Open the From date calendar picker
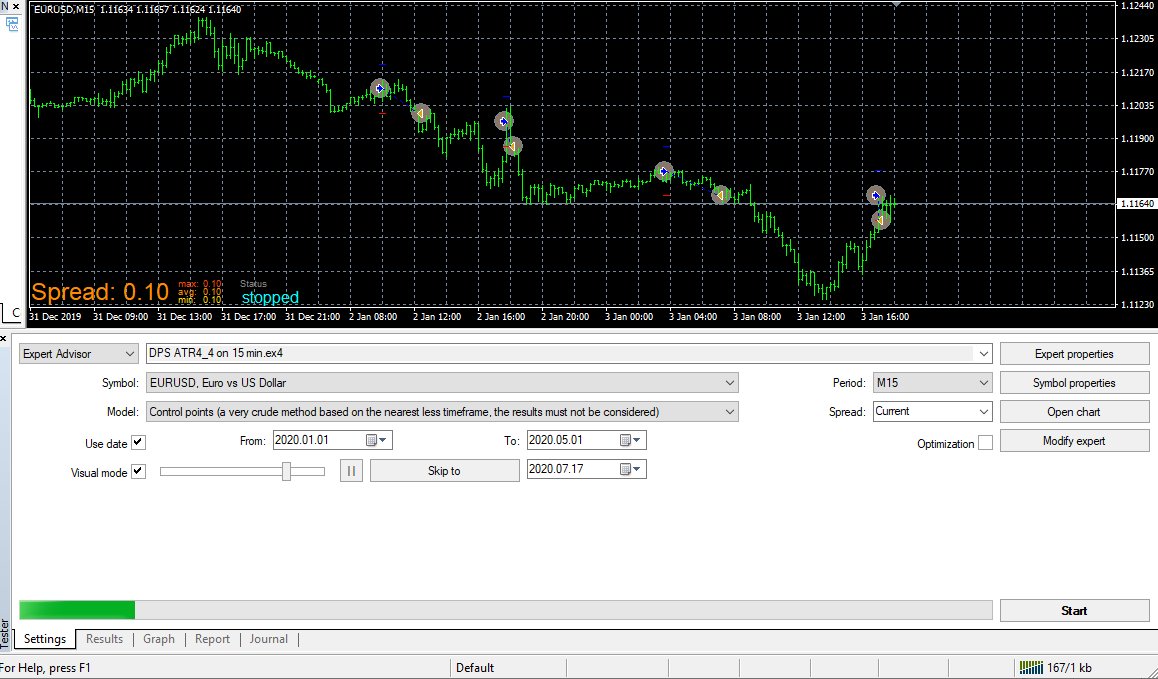The height and width of the screenshot is (679, 1158). click(377, 440)
